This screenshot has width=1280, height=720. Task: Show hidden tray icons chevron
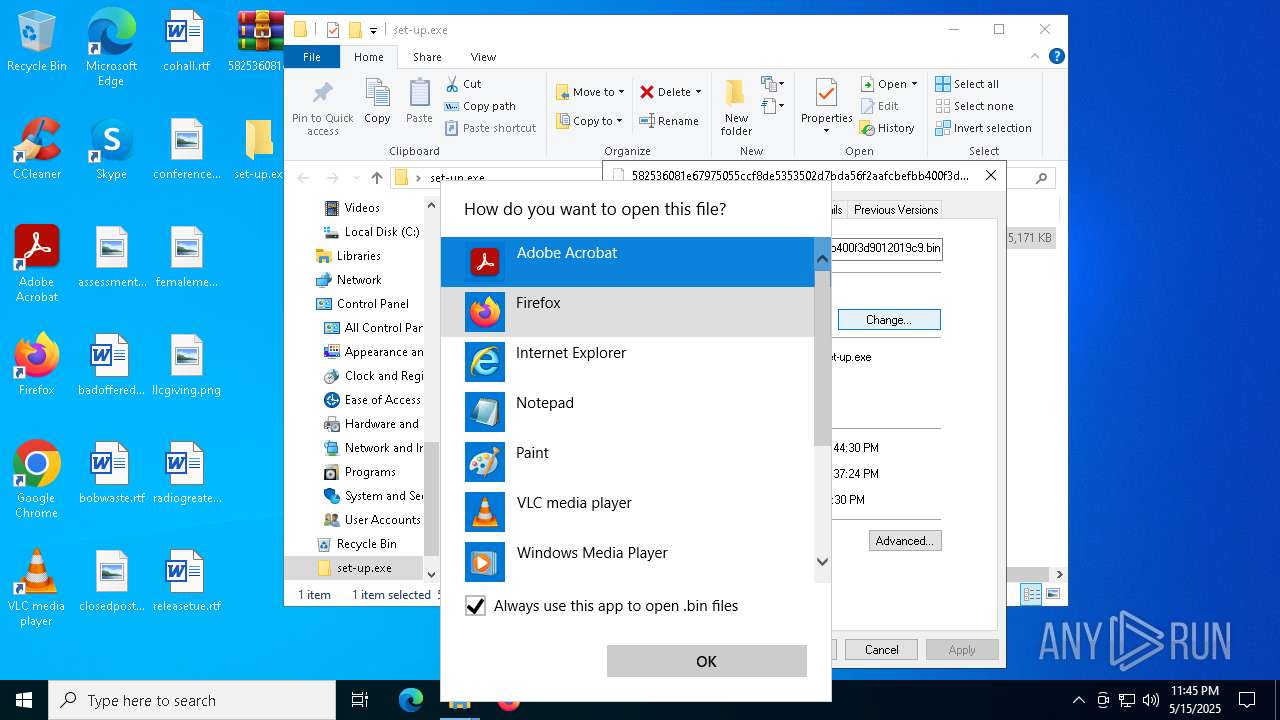pos(1078,700)
